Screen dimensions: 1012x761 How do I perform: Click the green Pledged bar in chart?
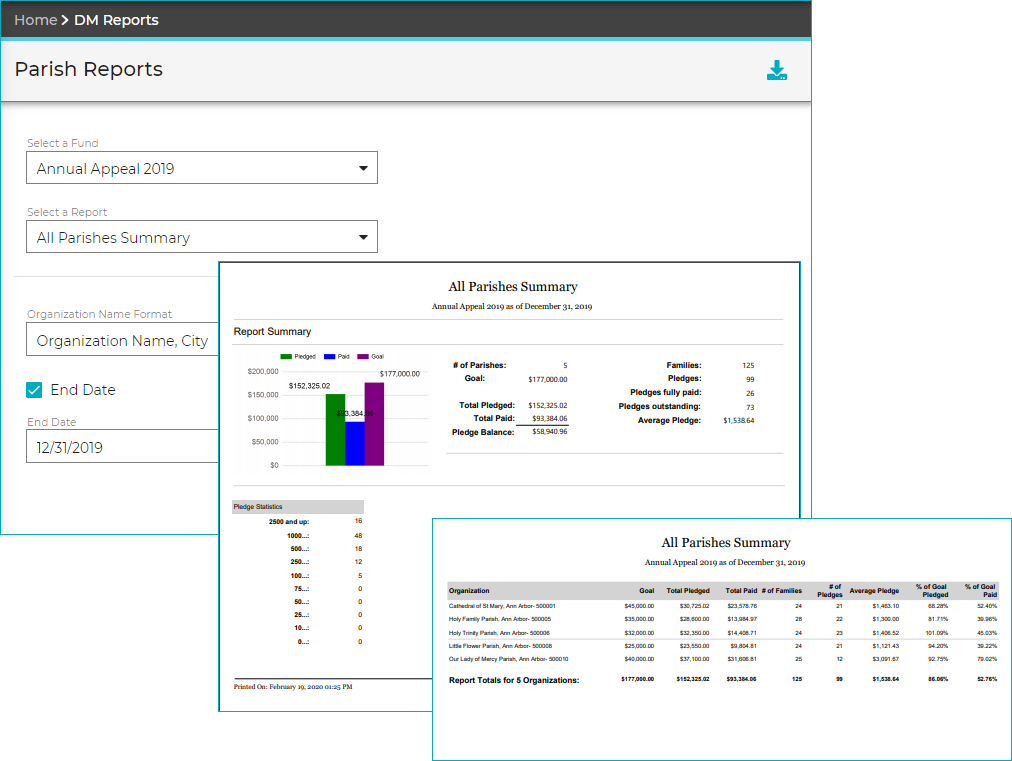click(x=335, y=430)
